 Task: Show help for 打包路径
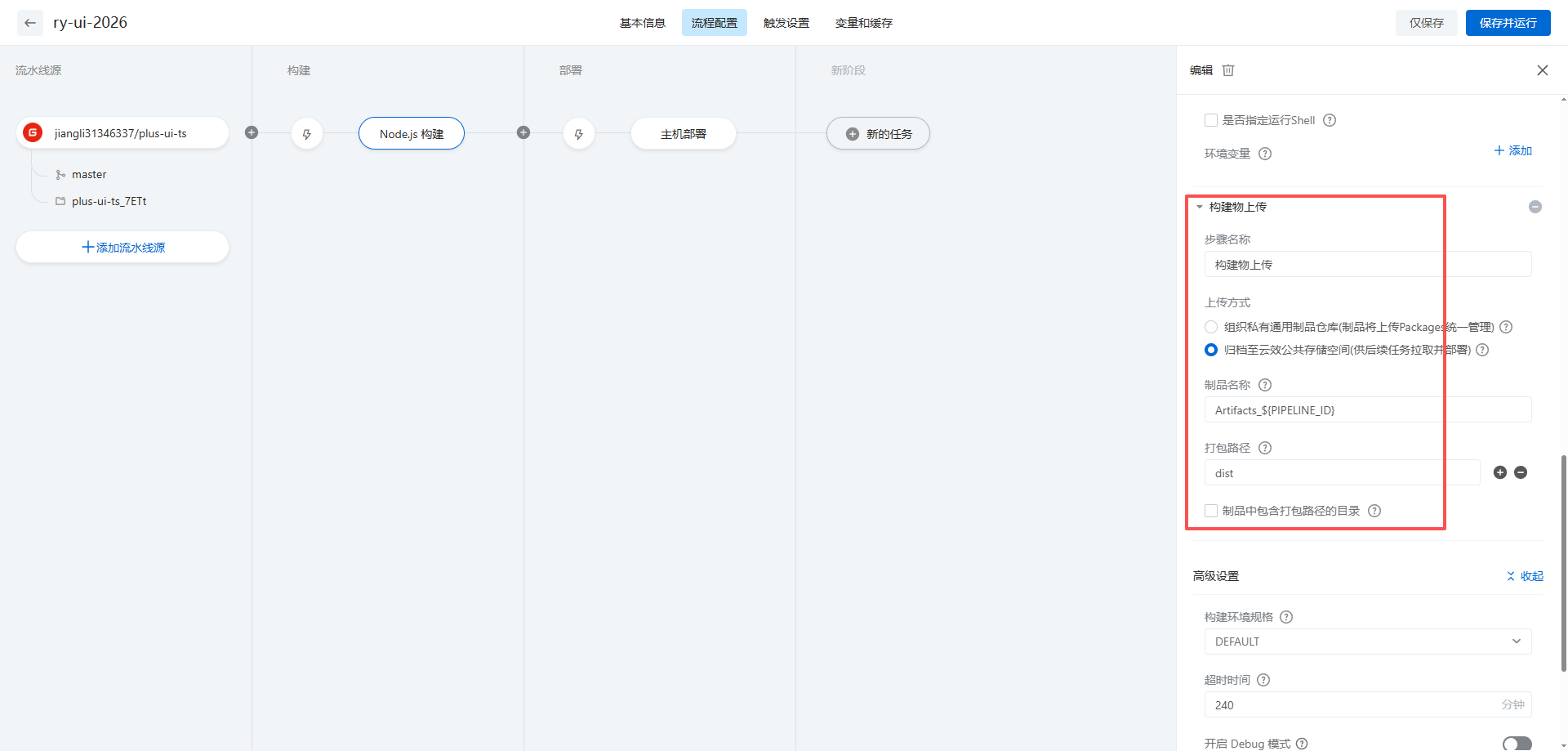(1265, 448)
